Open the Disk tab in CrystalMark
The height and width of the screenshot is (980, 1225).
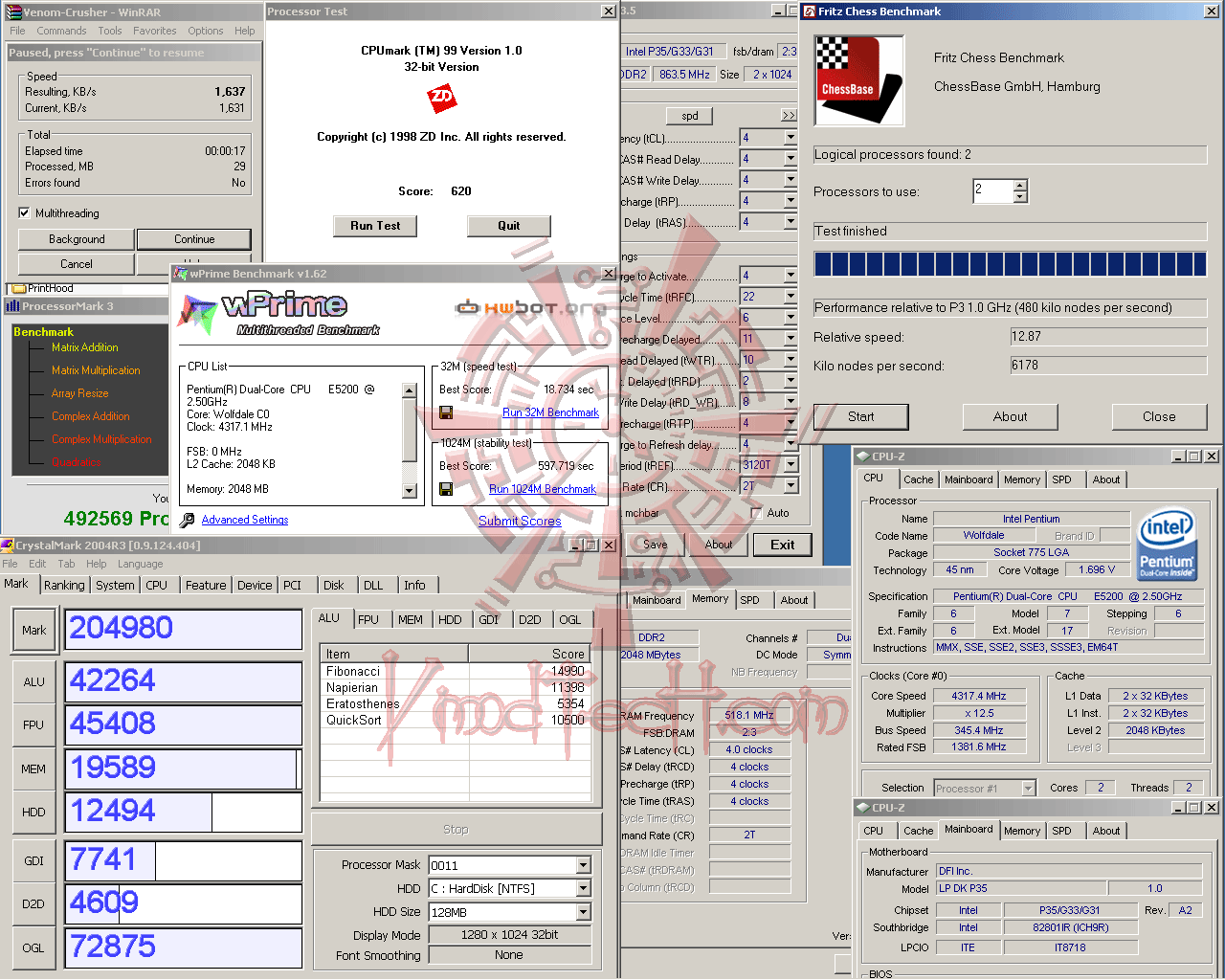(333, 585)
